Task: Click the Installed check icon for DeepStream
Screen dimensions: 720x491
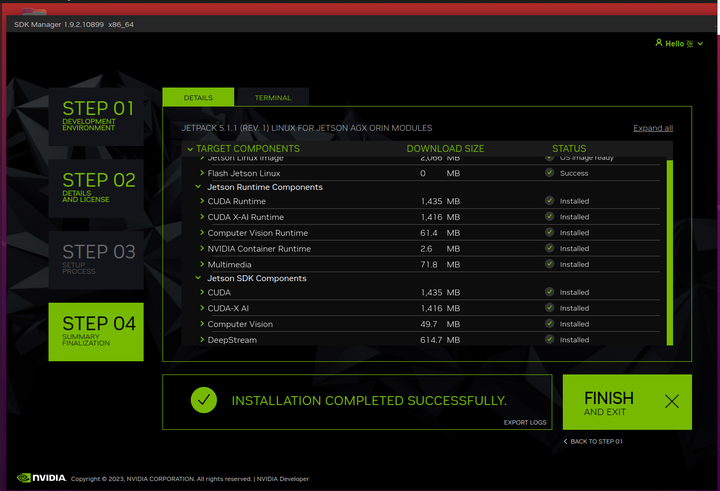Action: point(549,339)
